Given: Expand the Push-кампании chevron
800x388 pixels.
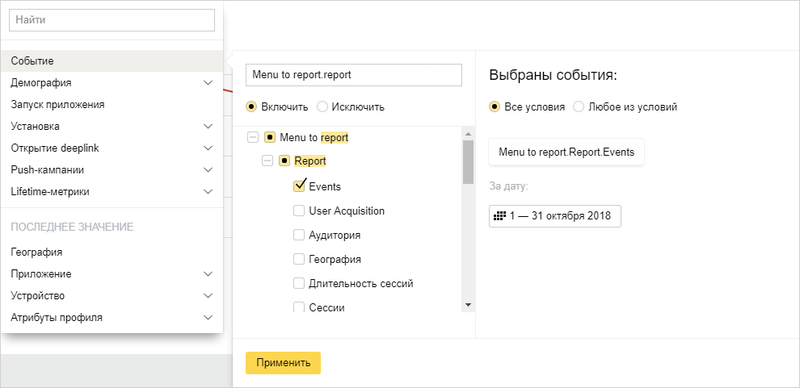Looking at the screenshot, I should click(208, 169).
